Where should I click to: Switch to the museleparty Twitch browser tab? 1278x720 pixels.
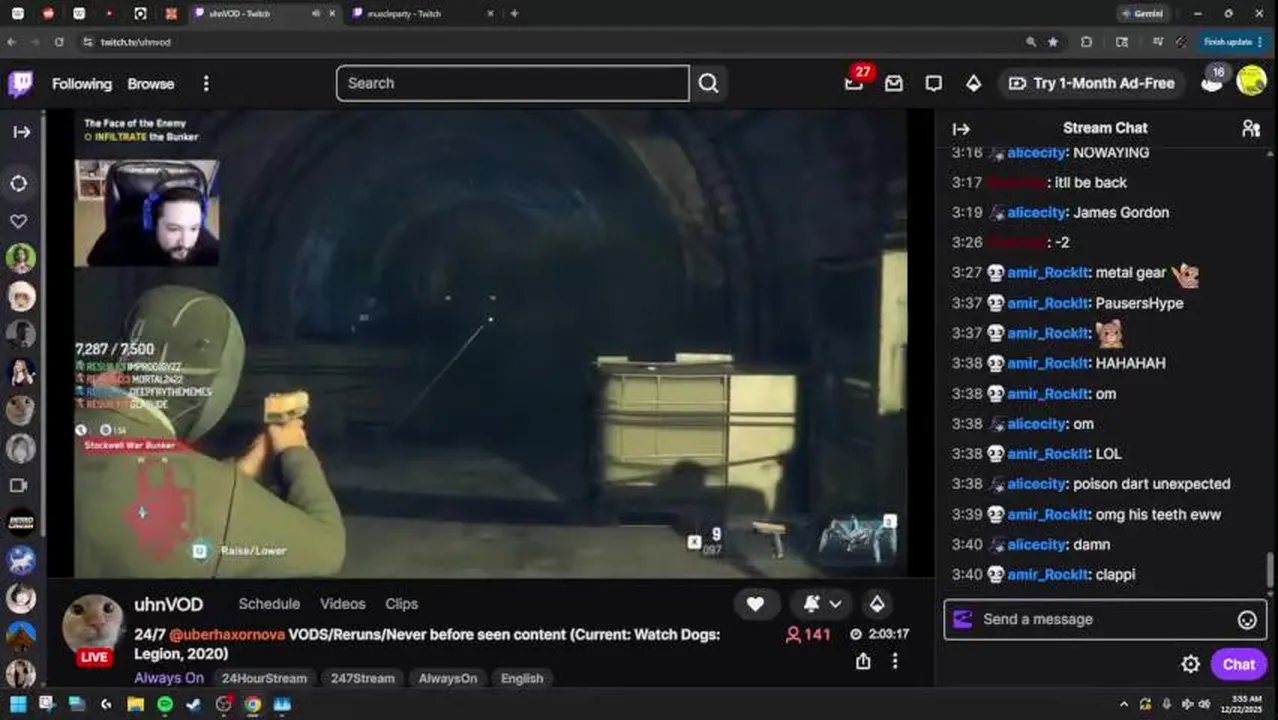tap(419, 14)
